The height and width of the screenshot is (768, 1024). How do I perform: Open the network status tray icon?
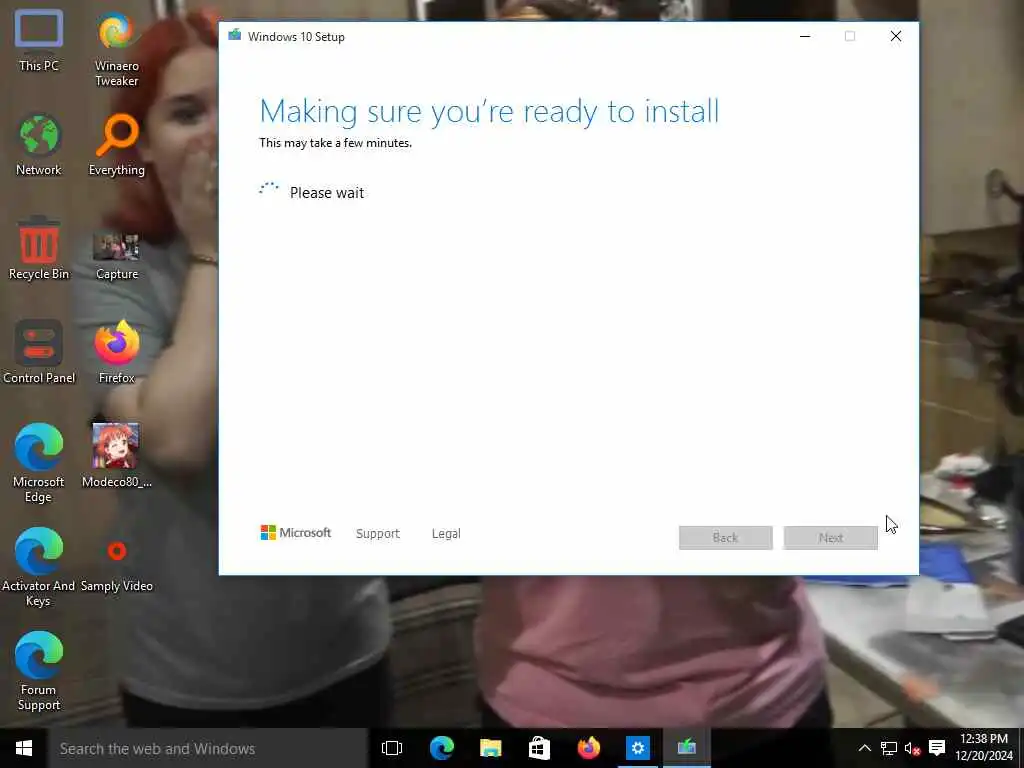889,748
